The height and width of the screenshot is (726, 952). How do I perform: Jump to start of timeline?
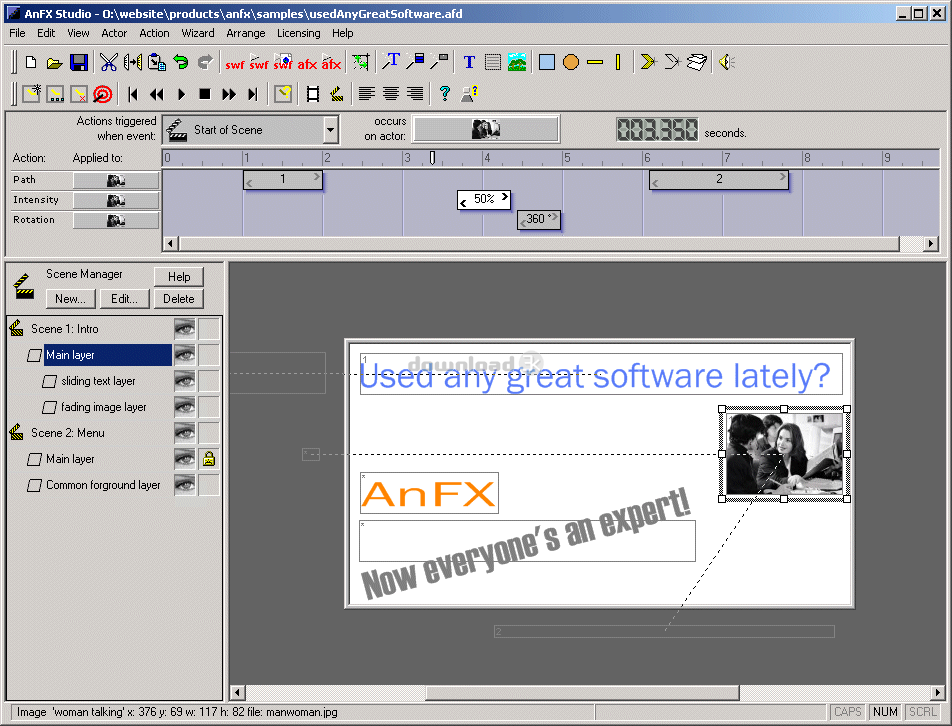pos(133,94)
